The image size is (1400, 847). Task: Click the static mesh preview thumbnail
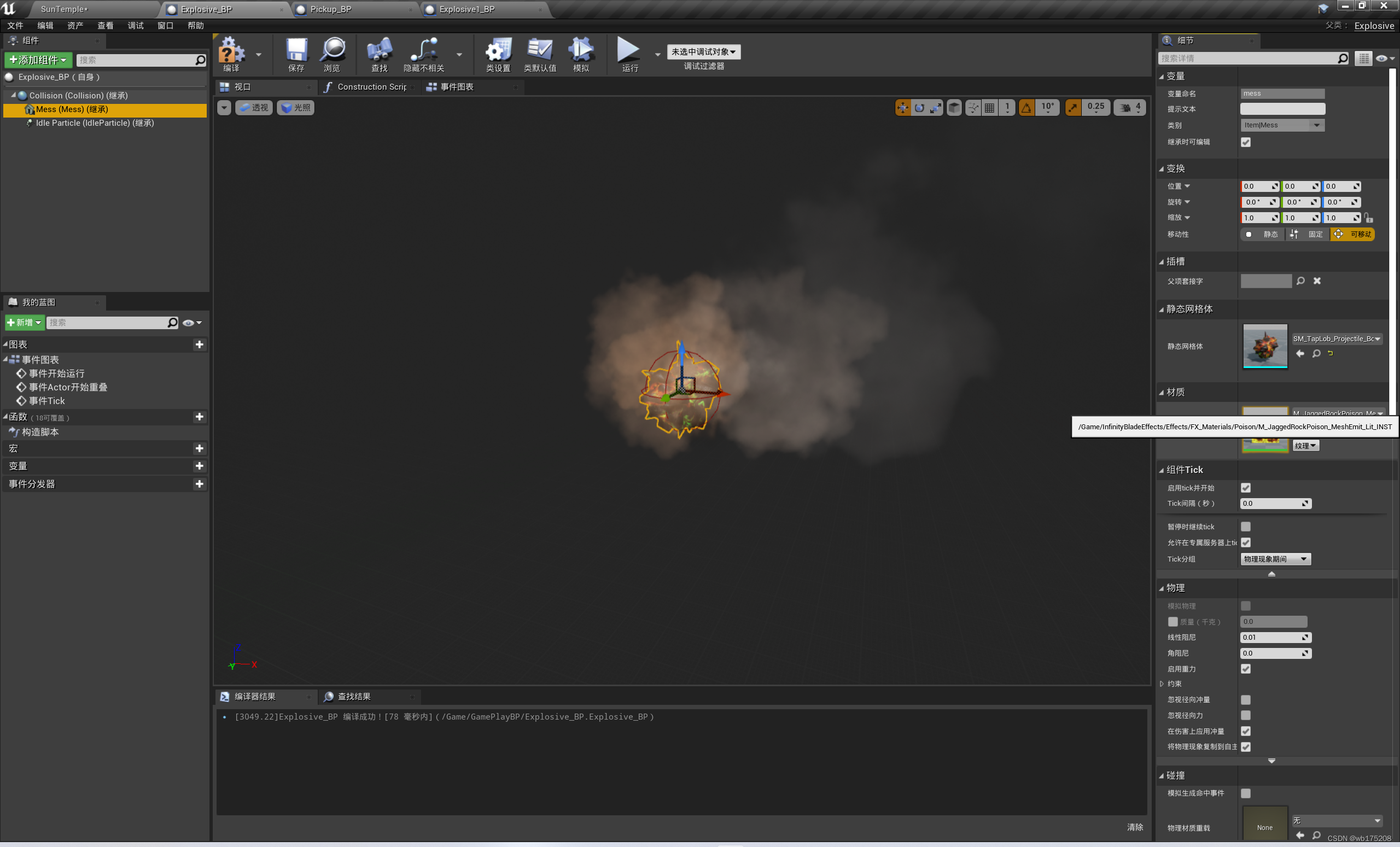click(x=1265, y=346)
